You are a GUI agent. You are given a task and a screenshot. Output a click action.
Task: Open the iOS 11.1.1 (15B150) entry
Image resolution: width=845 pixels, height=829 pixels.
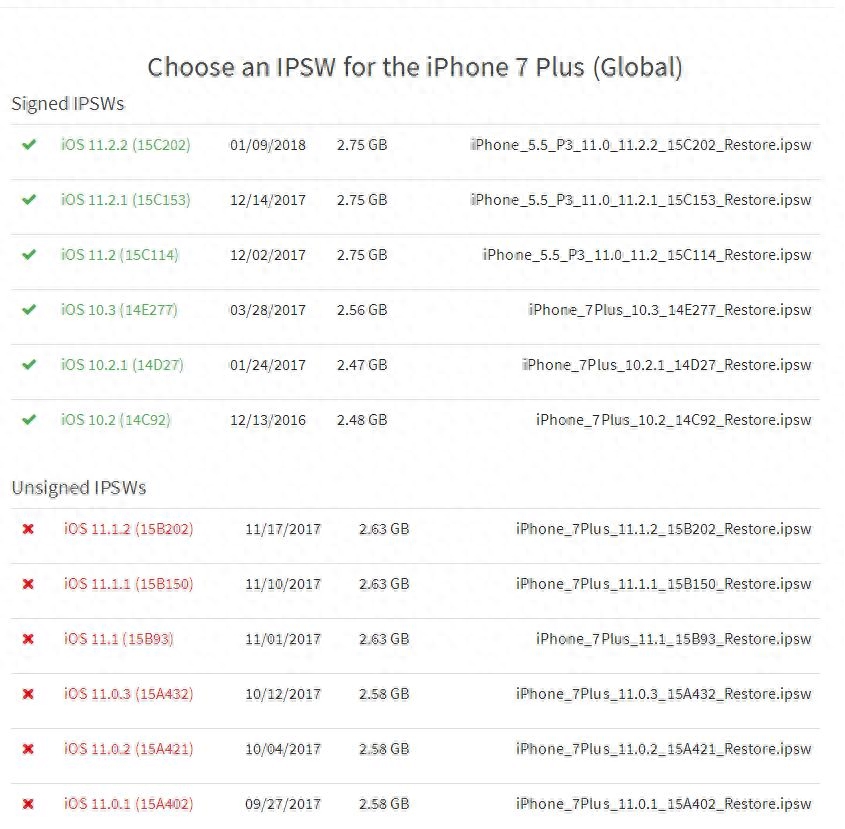pos(128,583)
